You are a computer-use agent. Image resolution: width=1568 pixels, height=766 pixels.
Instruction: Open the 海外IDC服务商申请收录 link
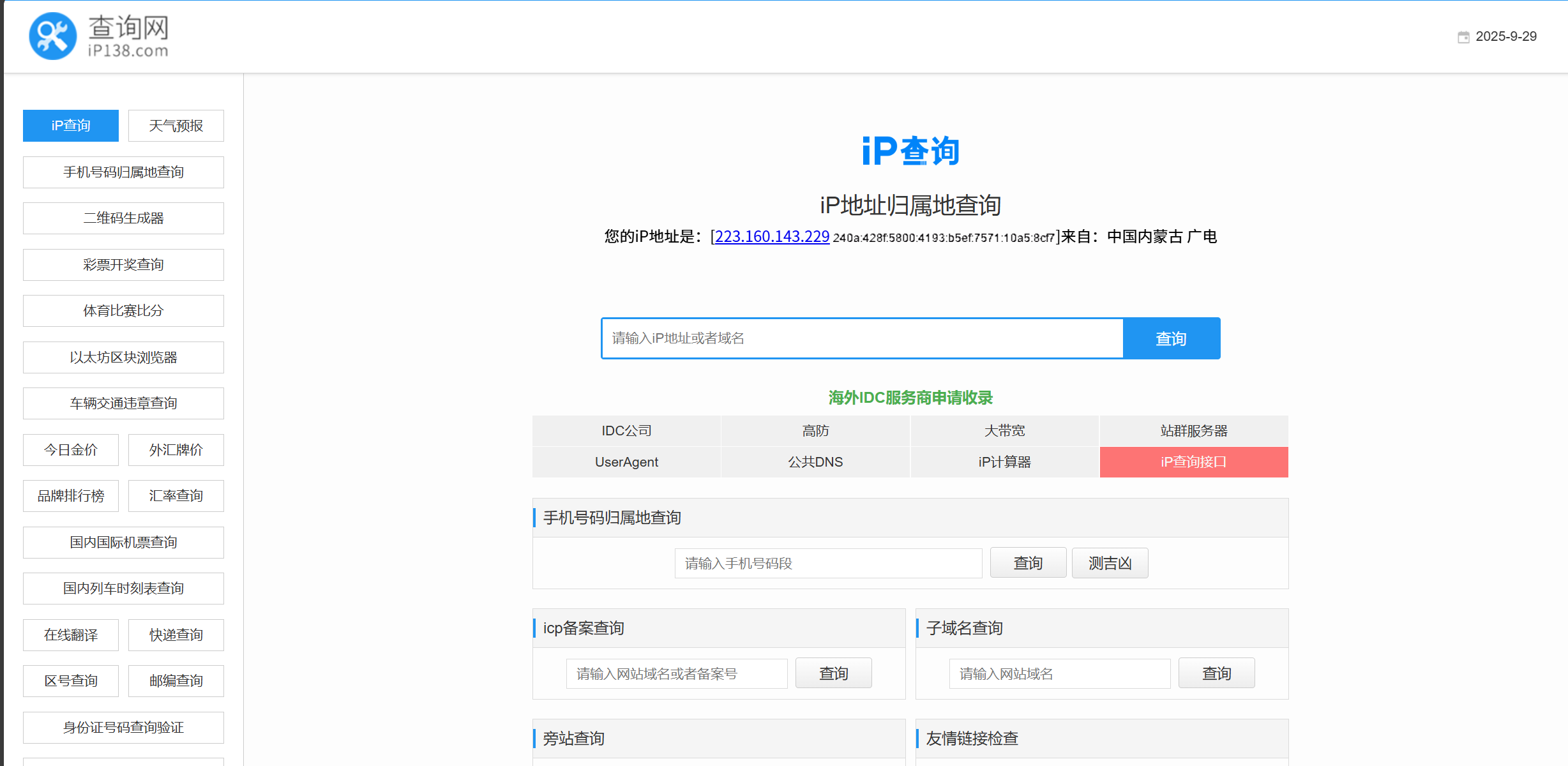click(910, 397)
